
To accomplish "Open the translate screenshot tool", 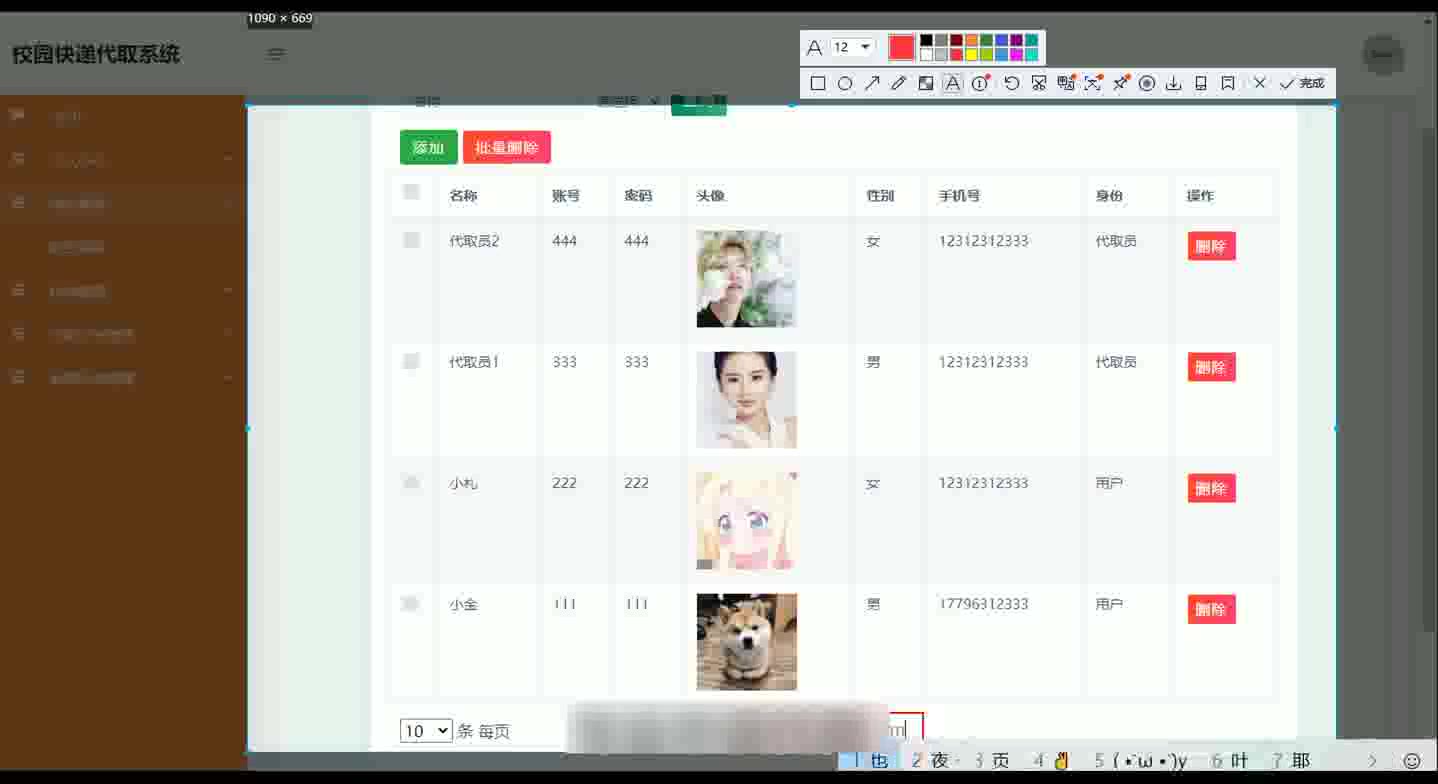I will coord(1066,84).
